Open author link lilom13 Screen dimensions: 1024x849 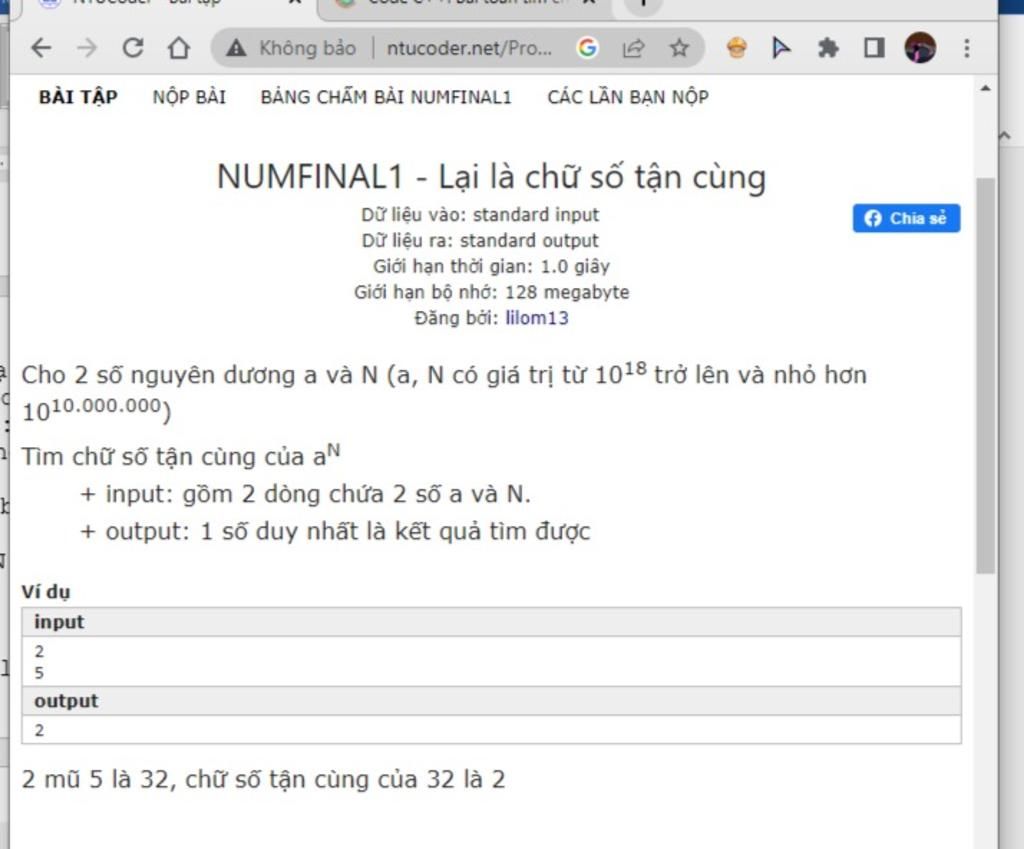coord(537,318)
